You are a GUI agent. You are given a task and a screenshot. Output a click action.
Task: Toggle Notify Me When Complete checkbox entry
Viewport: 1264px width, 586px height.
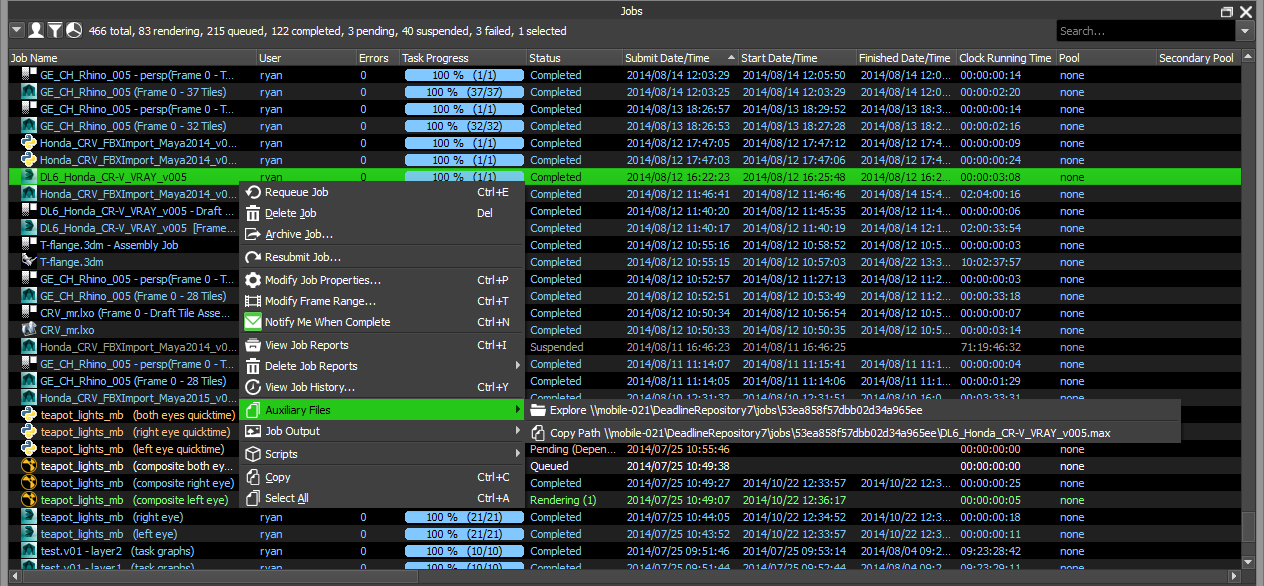click(x=382, y=322)
